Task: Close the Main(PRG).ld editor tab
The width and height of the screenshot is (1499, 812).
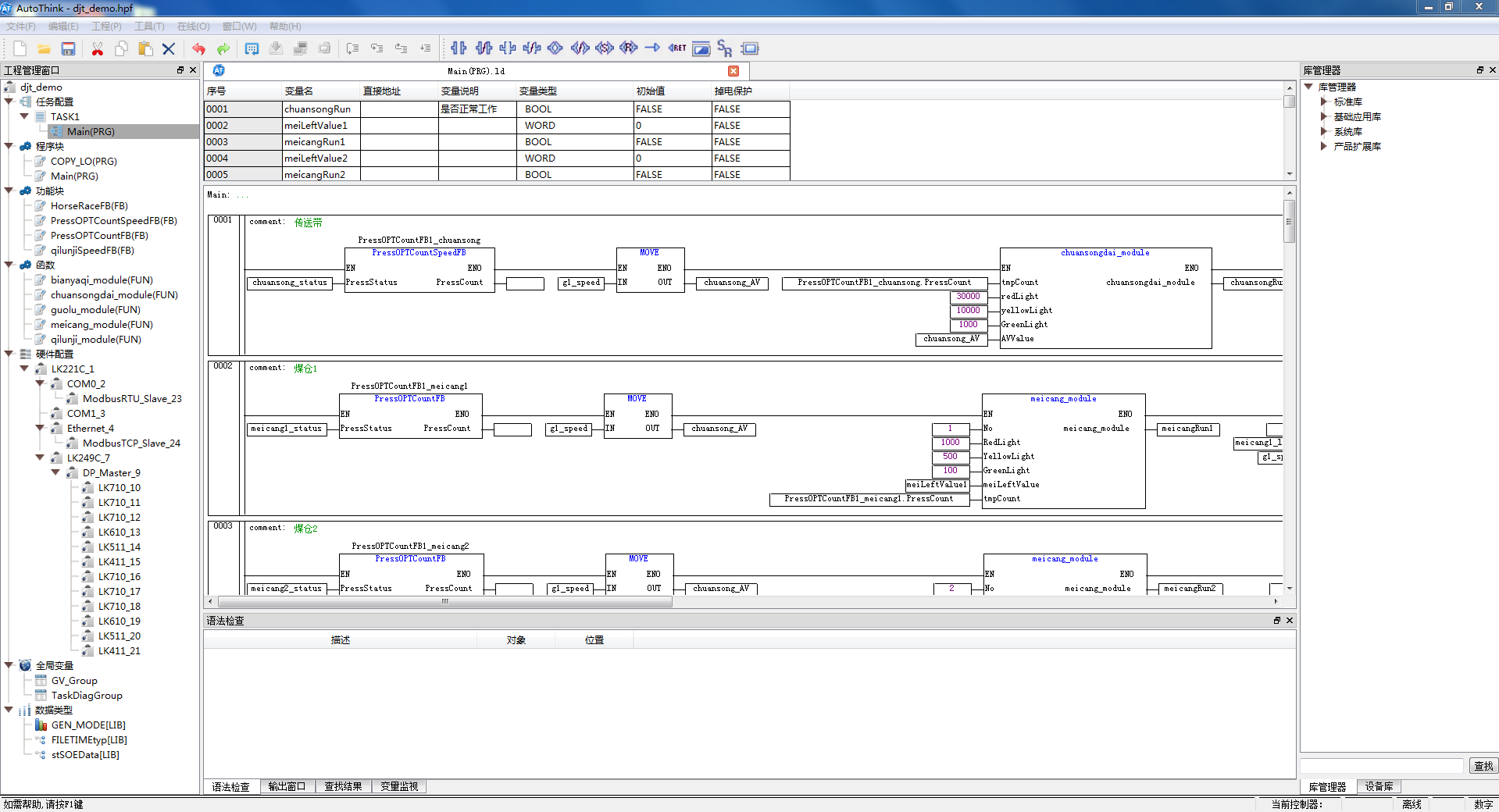Action: click(x=733, y=71)
